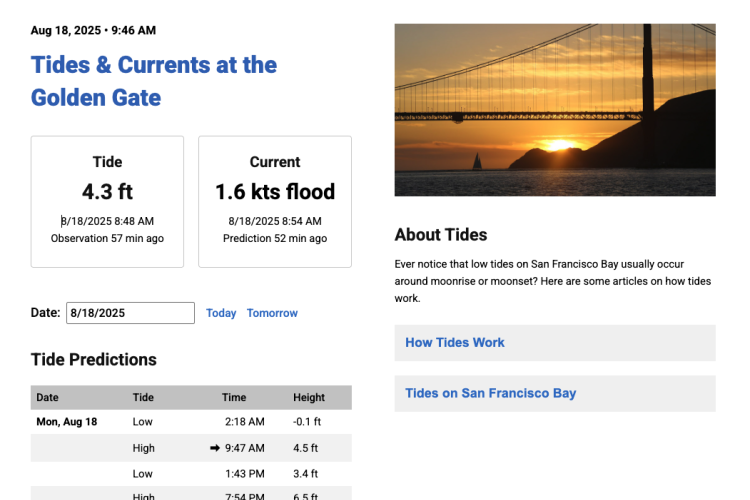Click the Height column header
The width and height of the screenshot is (750, 500).
pyautogui.click(x=309, y=397)
